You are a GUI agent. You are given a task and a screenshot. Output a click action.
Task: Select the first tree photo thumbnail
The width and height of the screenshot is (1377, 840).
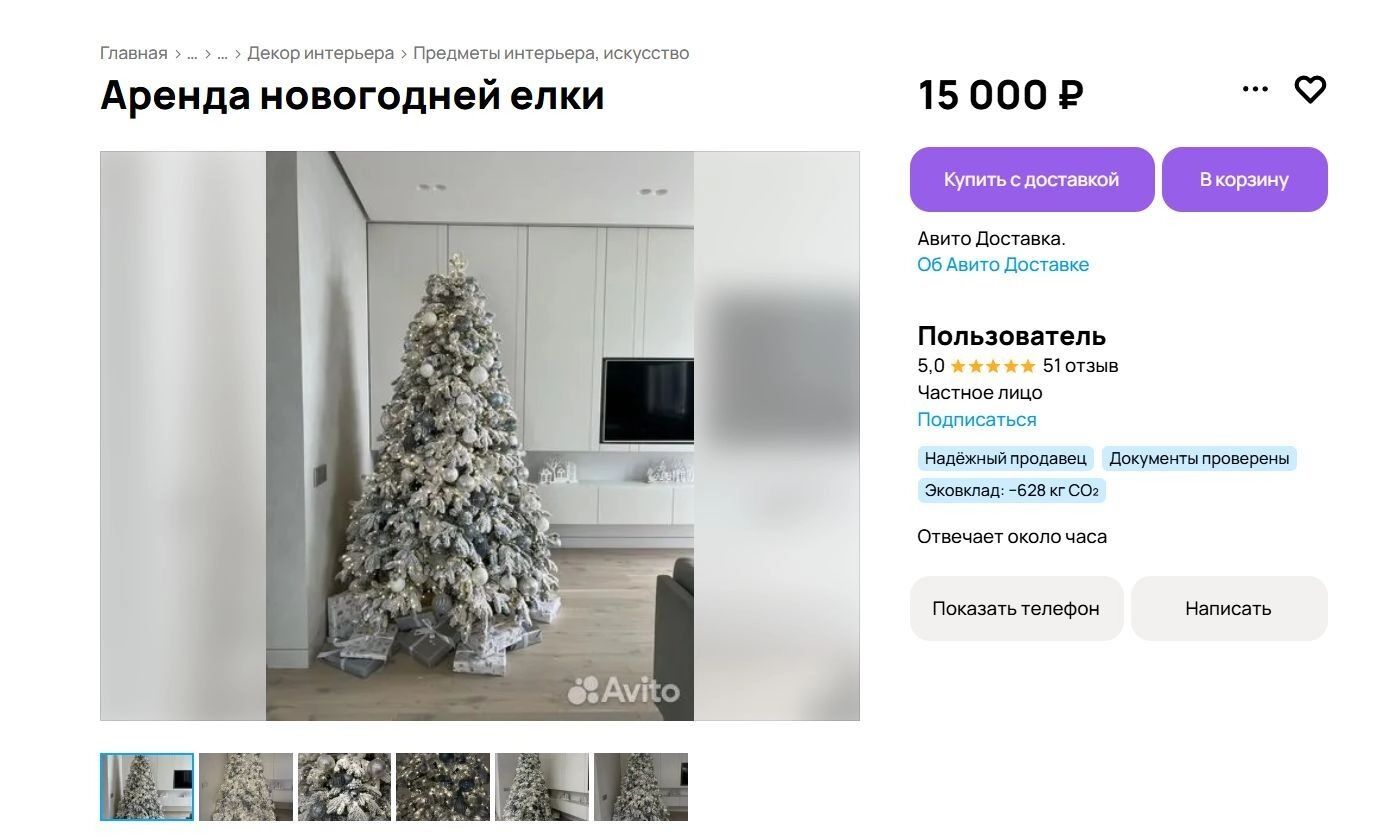click(147, 787)
